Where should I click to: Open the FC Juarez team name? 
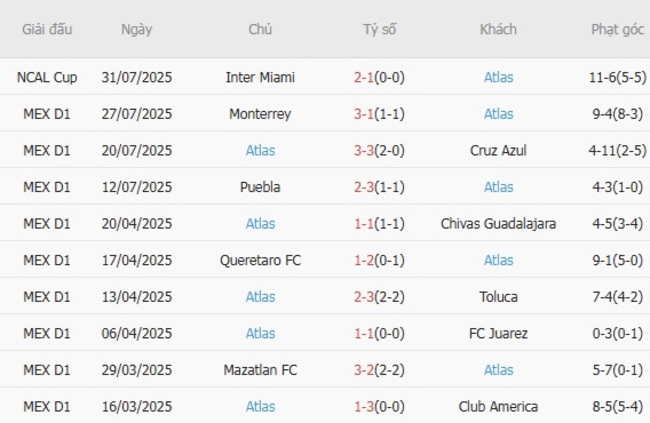coord(498,333)
